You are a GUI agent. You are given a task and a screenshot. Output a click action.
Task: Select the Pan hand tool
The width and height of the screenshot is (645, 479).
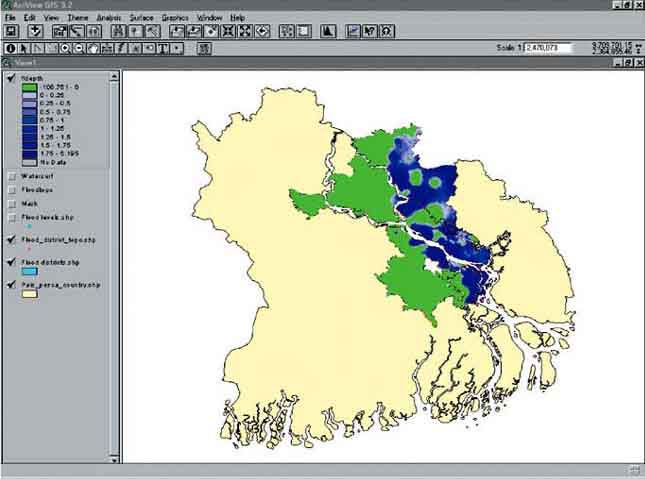pyautogui.click(x=93, y=47)
